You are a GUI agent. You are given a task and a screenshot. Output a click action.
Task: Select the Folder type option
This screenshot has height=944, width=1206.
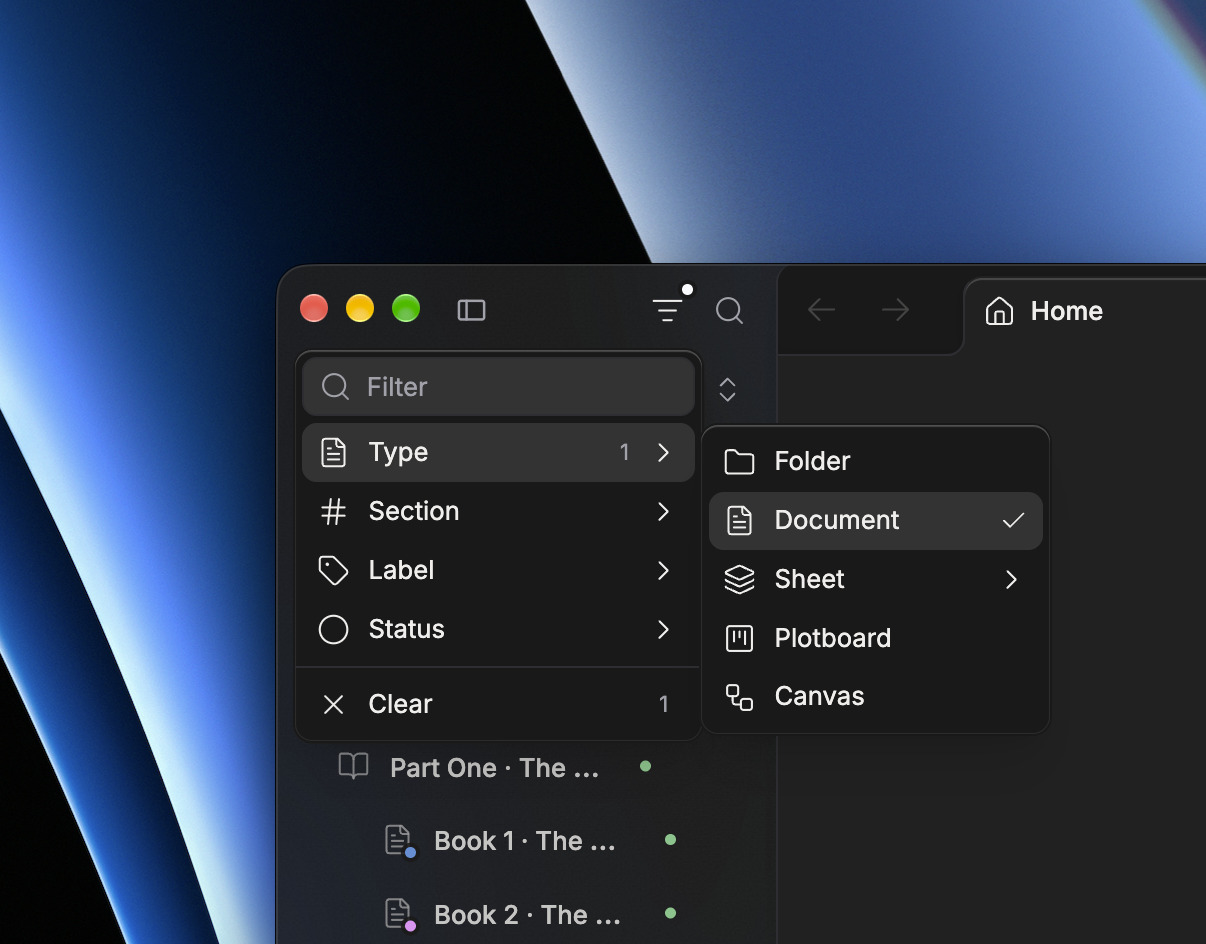(x=876, y=461)
